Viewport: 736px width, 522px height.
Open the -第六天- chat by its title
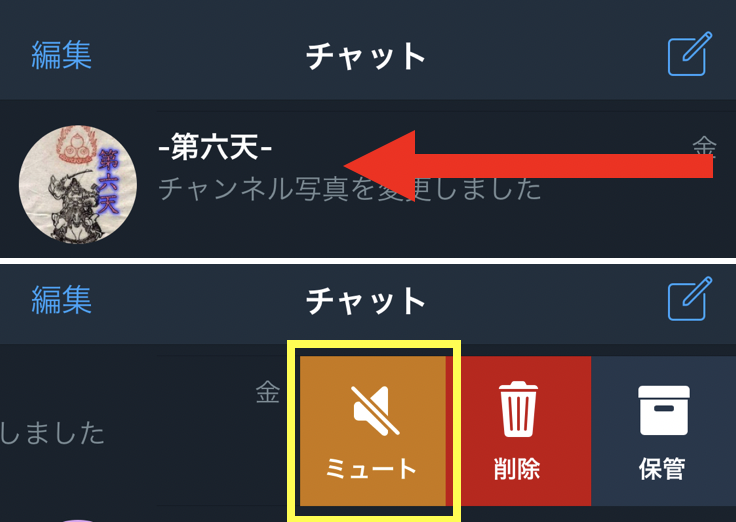[215, 147]
